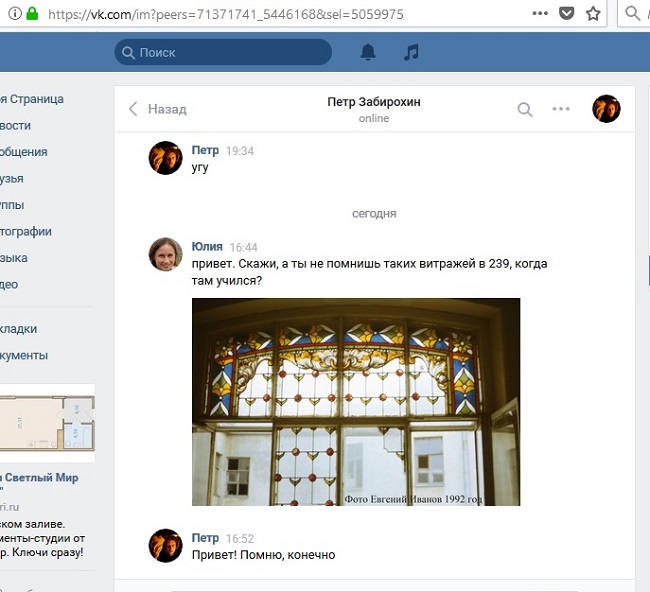This screenshot has width=650, height=592.
Task: Open Петр Забирохин profile from chat title
Action: click(x=374, y=102)
